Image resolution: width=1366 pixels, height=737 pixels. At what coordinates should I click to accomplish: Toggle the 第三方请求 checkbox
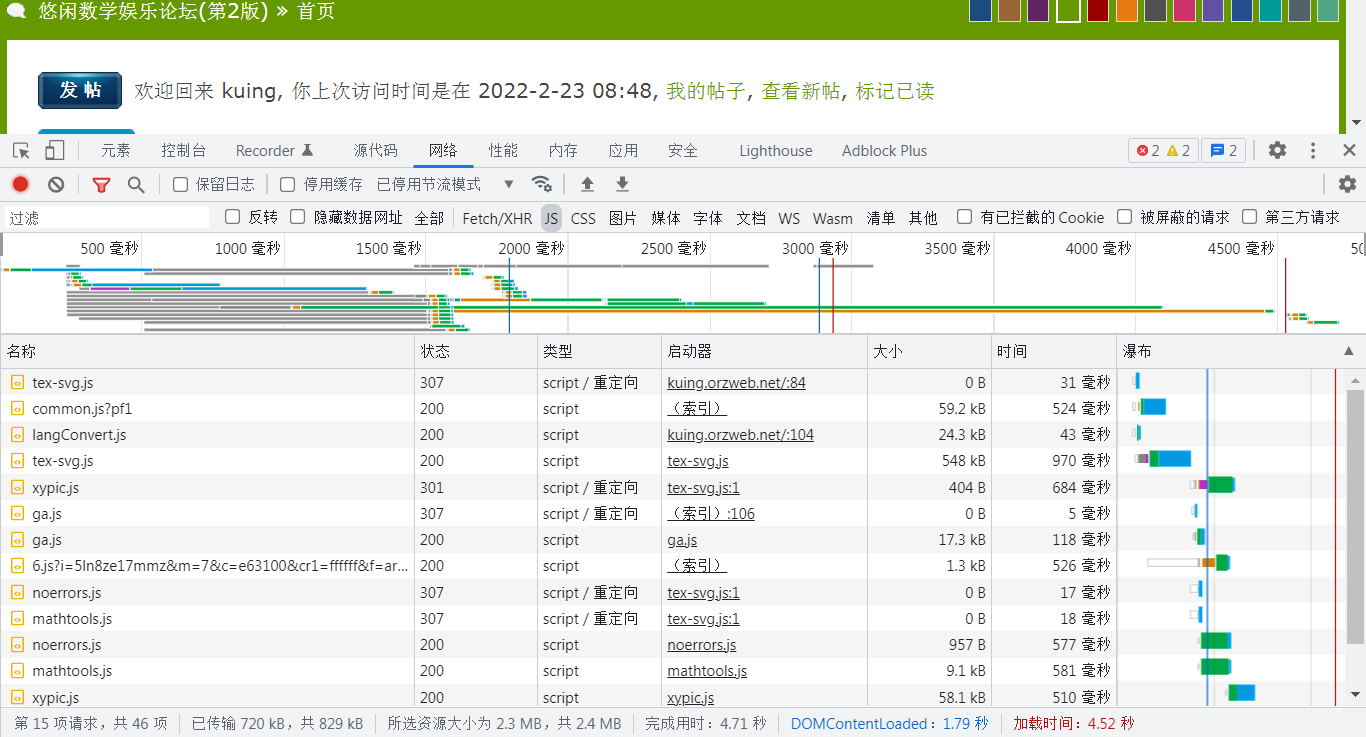(x=1249, y=217)
